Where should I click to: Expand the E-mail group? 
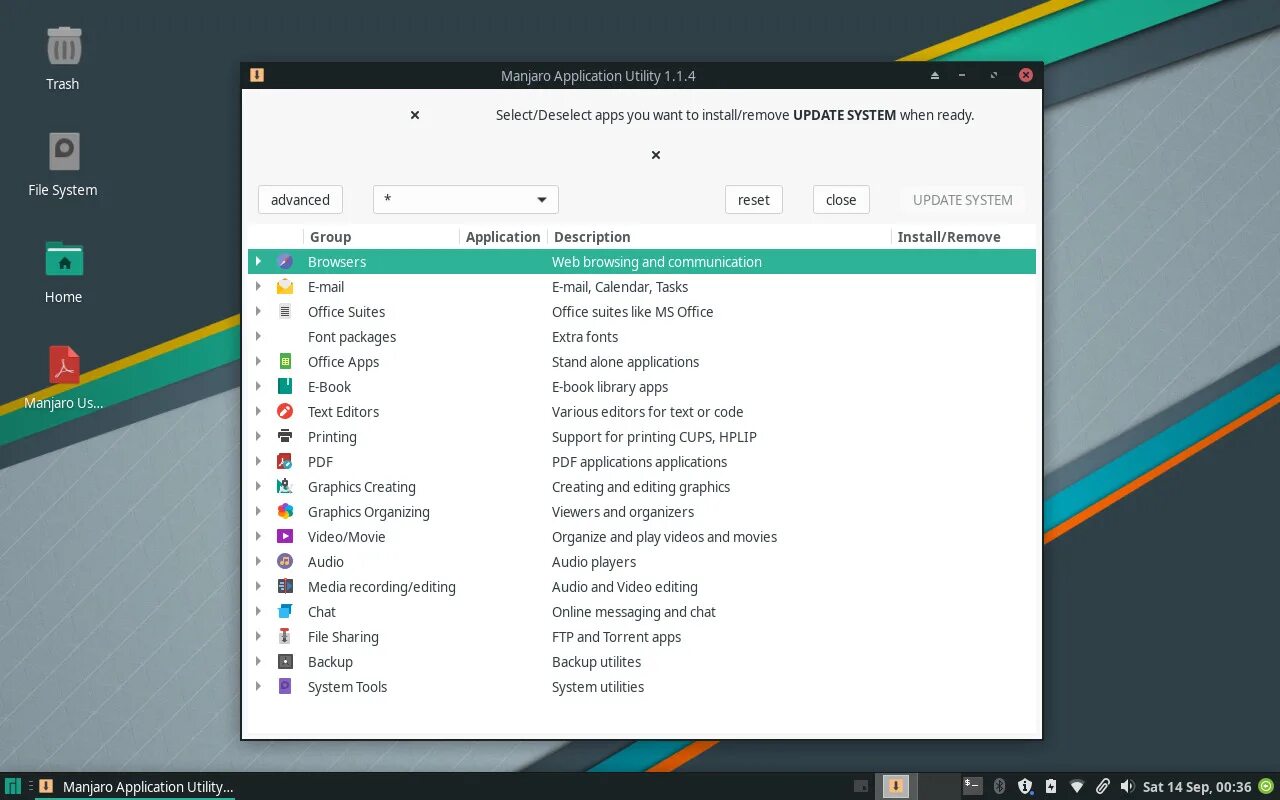click(258, 286)
